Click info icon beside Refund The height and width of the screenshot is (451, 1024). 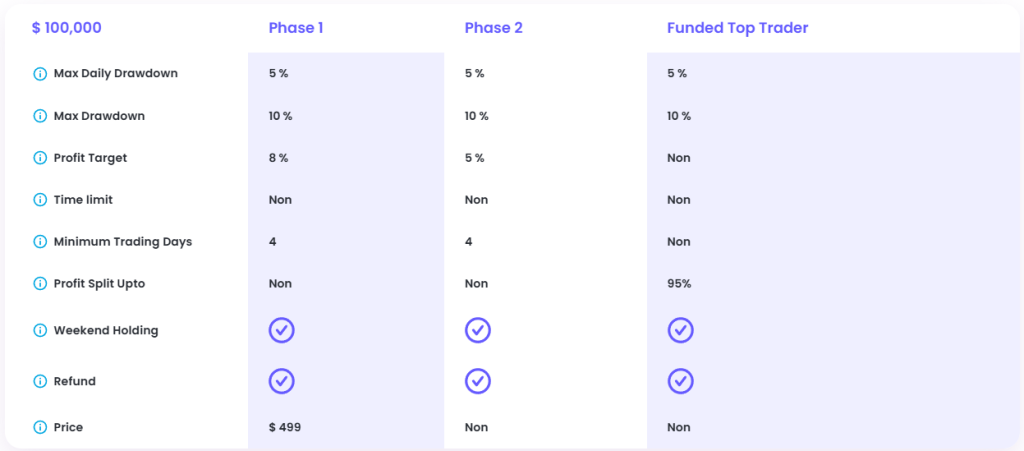click(40, 381)
